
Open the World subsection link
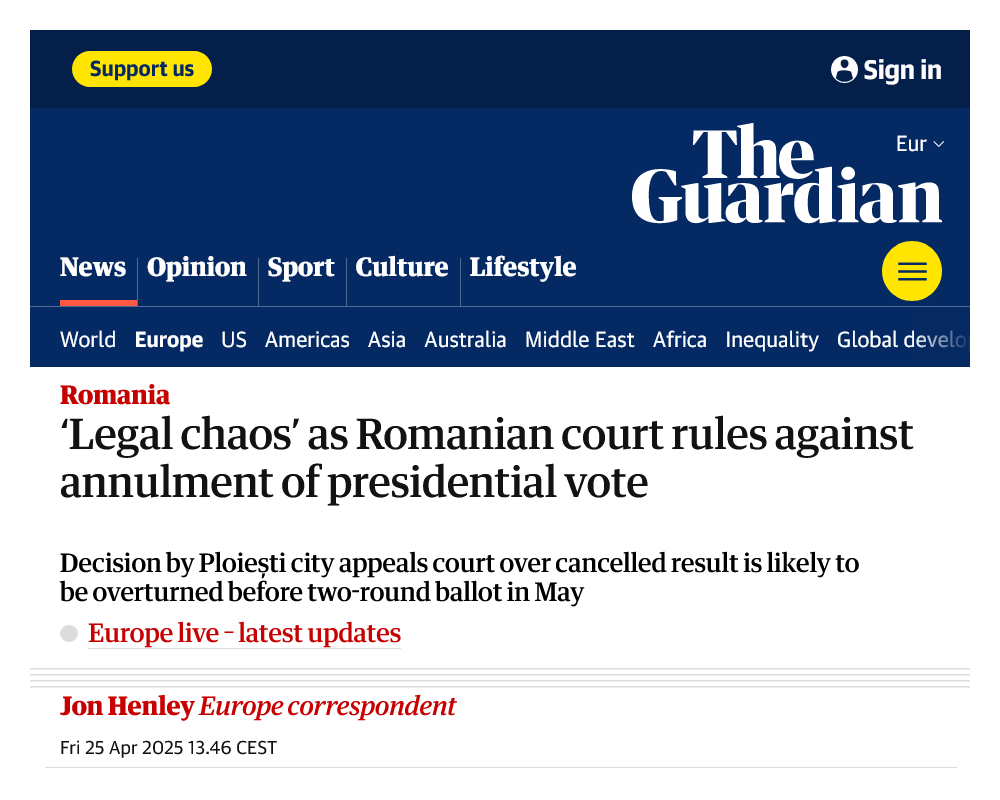[x=88, y=339]
